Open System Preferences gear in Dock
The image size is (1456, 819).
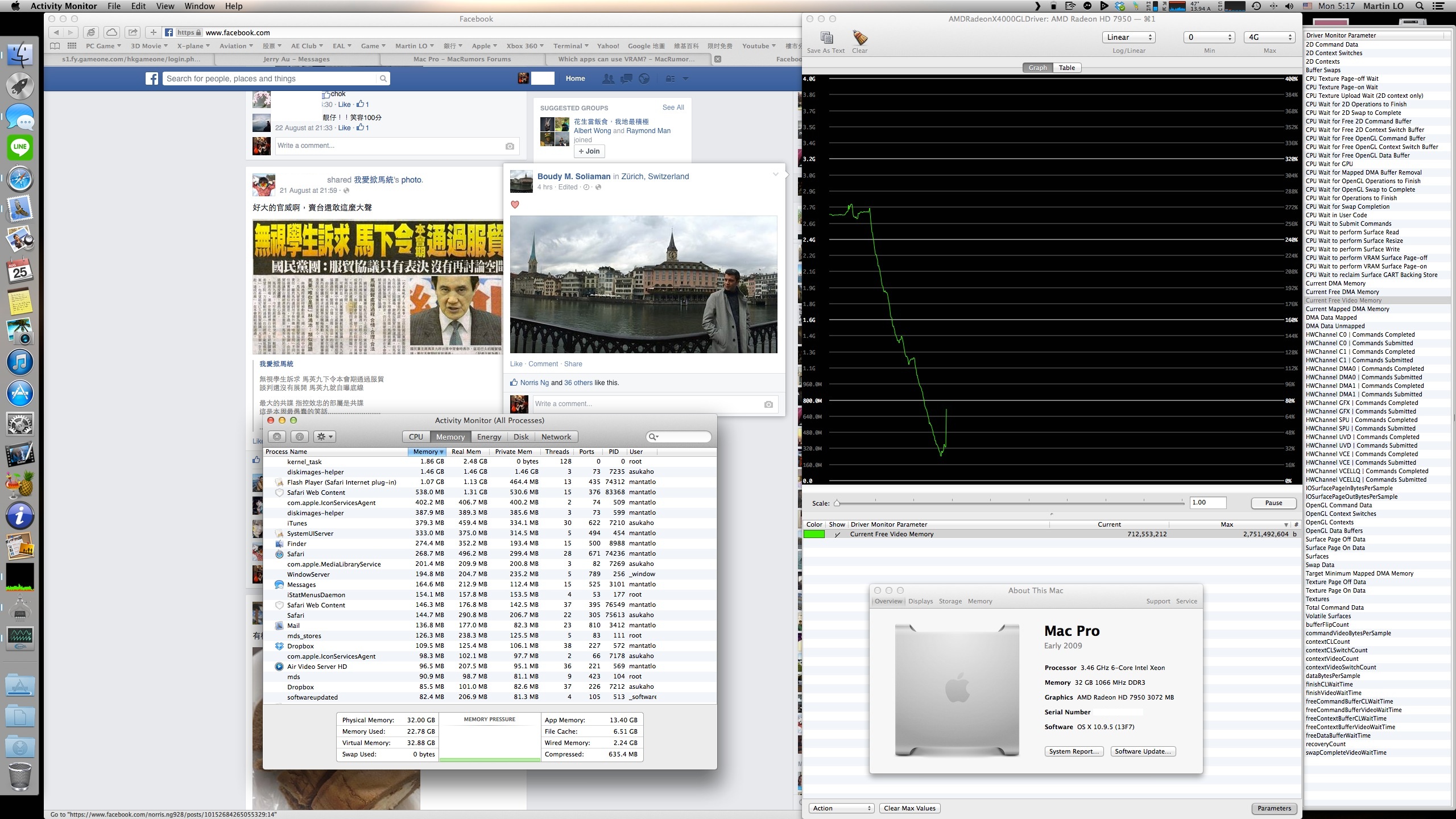tap(20, 424)
